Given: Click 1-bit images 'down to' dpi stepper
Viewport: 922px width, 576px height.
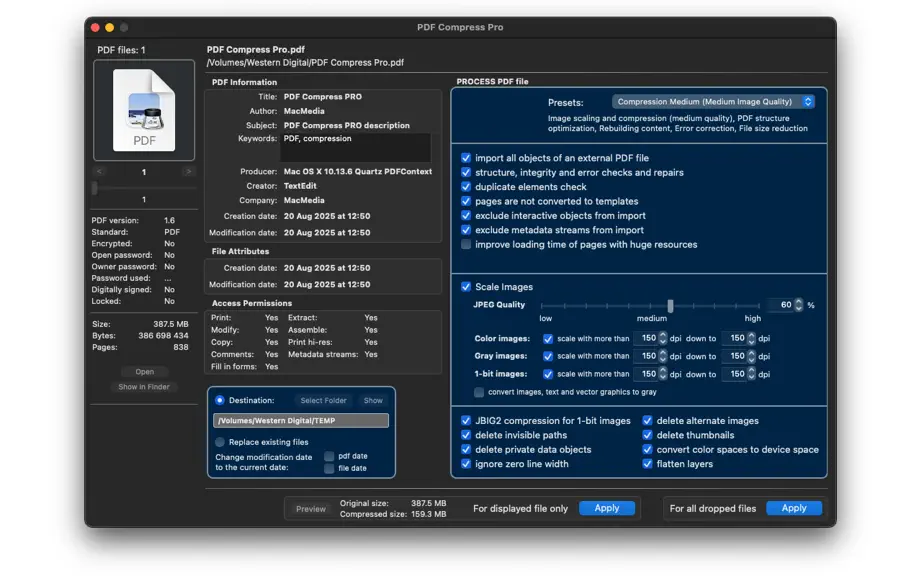Looking at the screenshot, I should tap(751, 374).
